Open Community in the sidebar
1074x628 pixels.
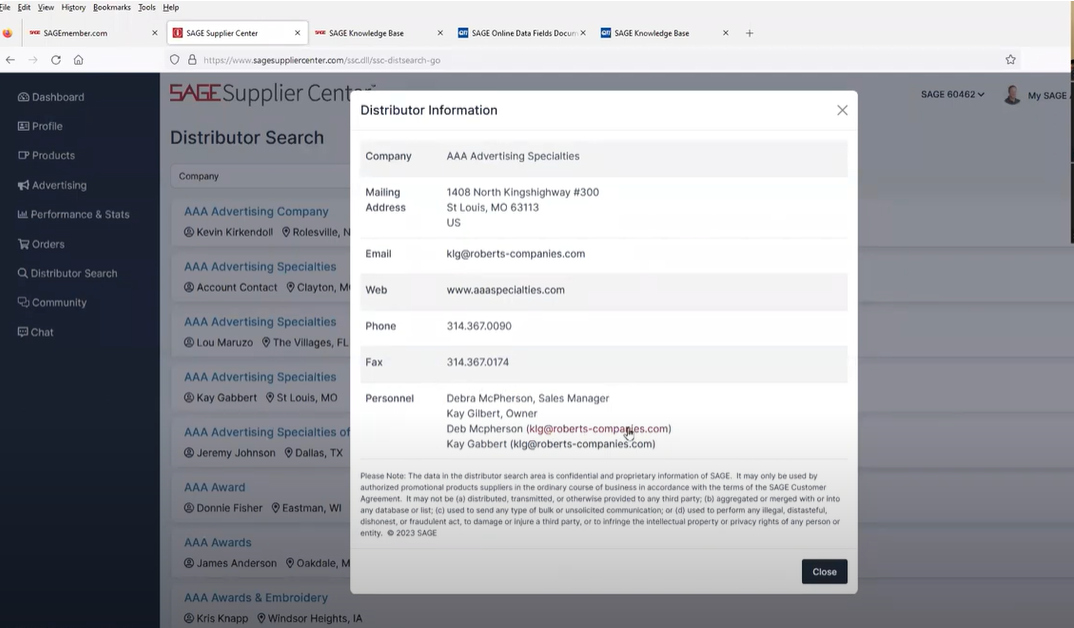52,303
